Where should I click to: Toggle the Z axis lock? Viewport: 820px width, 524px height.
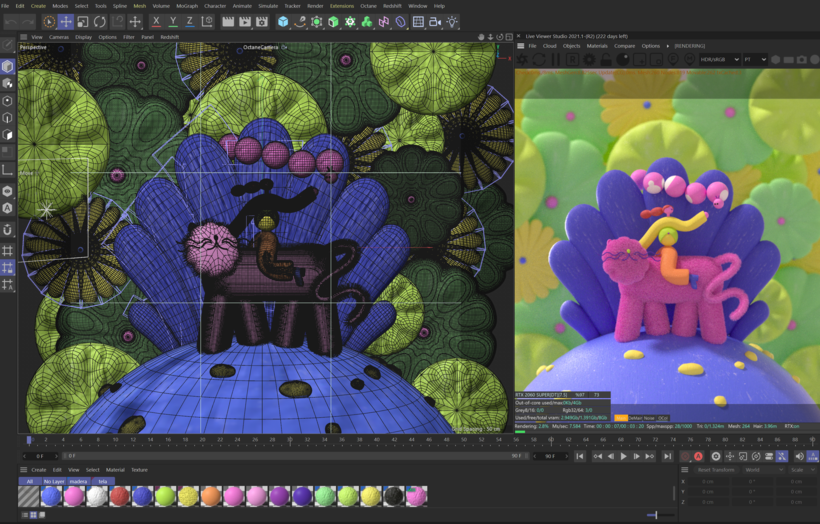pyautogui.click(x=189, y=22)
